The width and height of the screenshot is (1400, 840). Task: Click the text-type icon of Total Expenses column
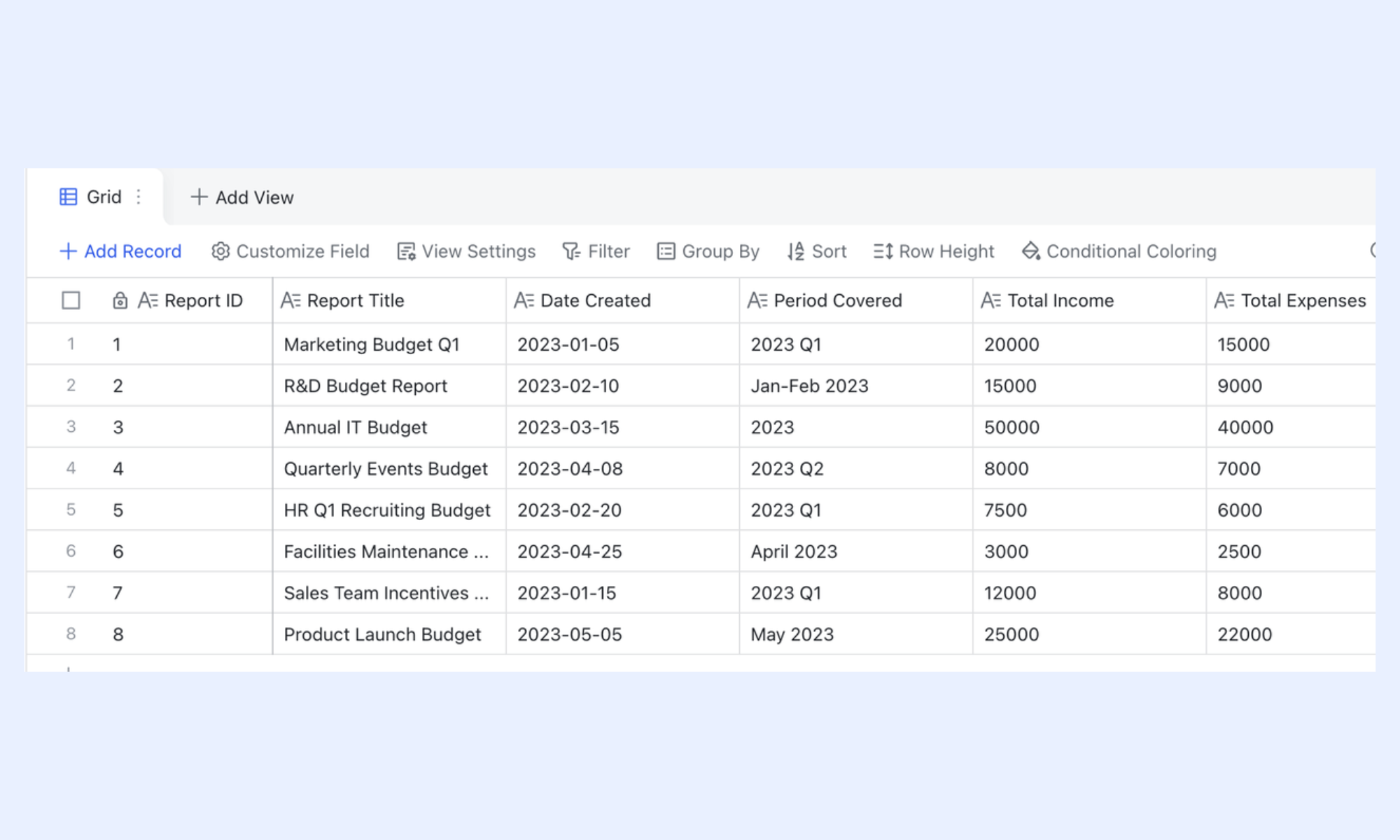coord(1224,300)
